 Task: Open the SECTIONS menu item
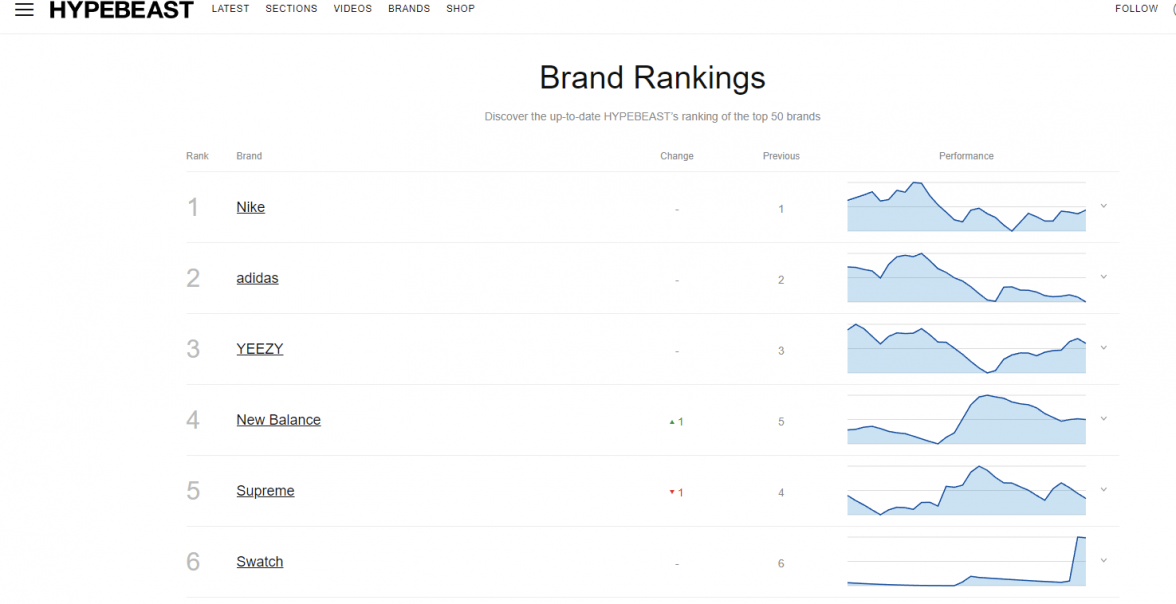point(291,9)
